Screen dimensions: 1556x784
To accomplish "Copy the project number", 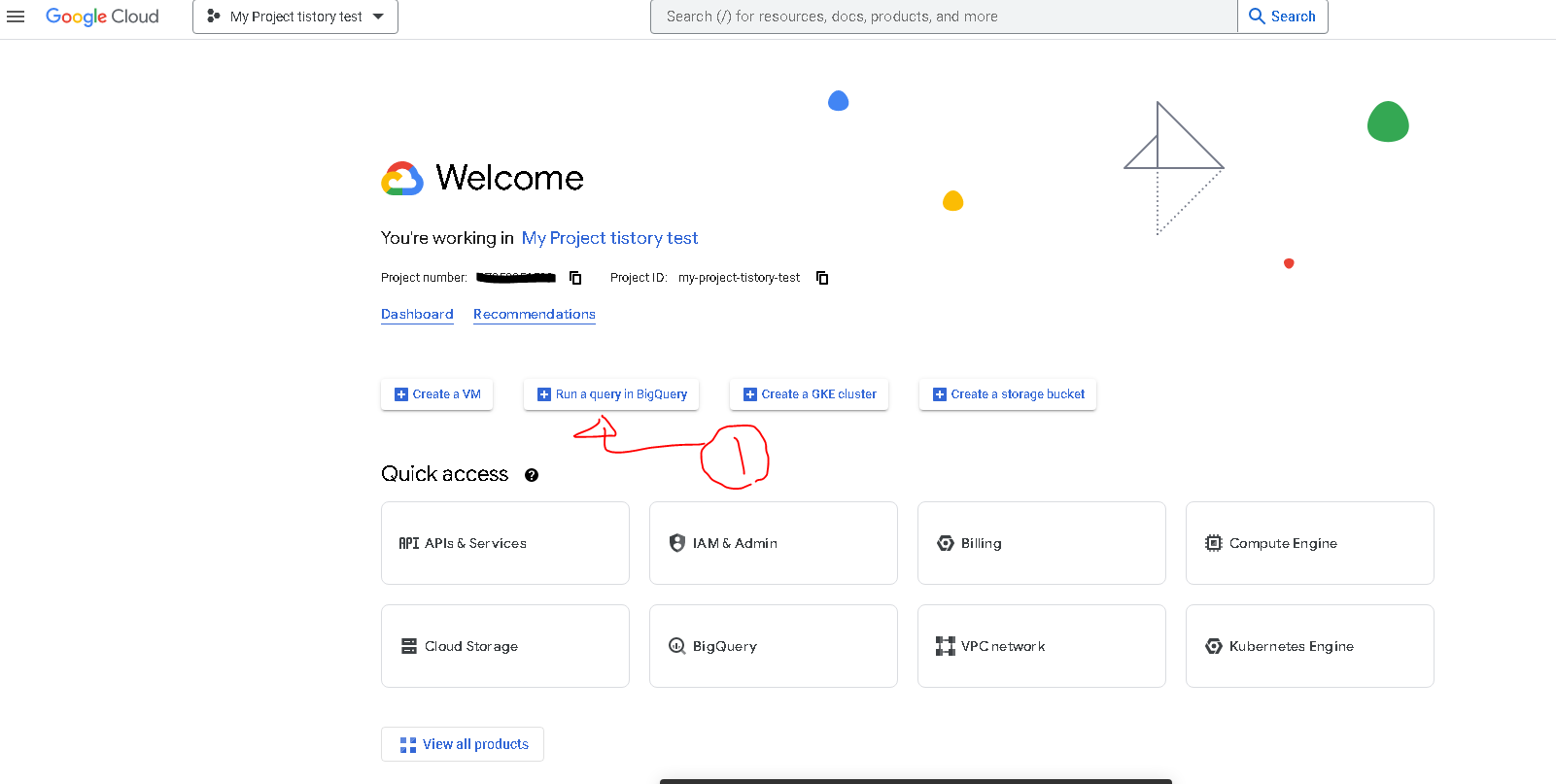I will [575, 278].
